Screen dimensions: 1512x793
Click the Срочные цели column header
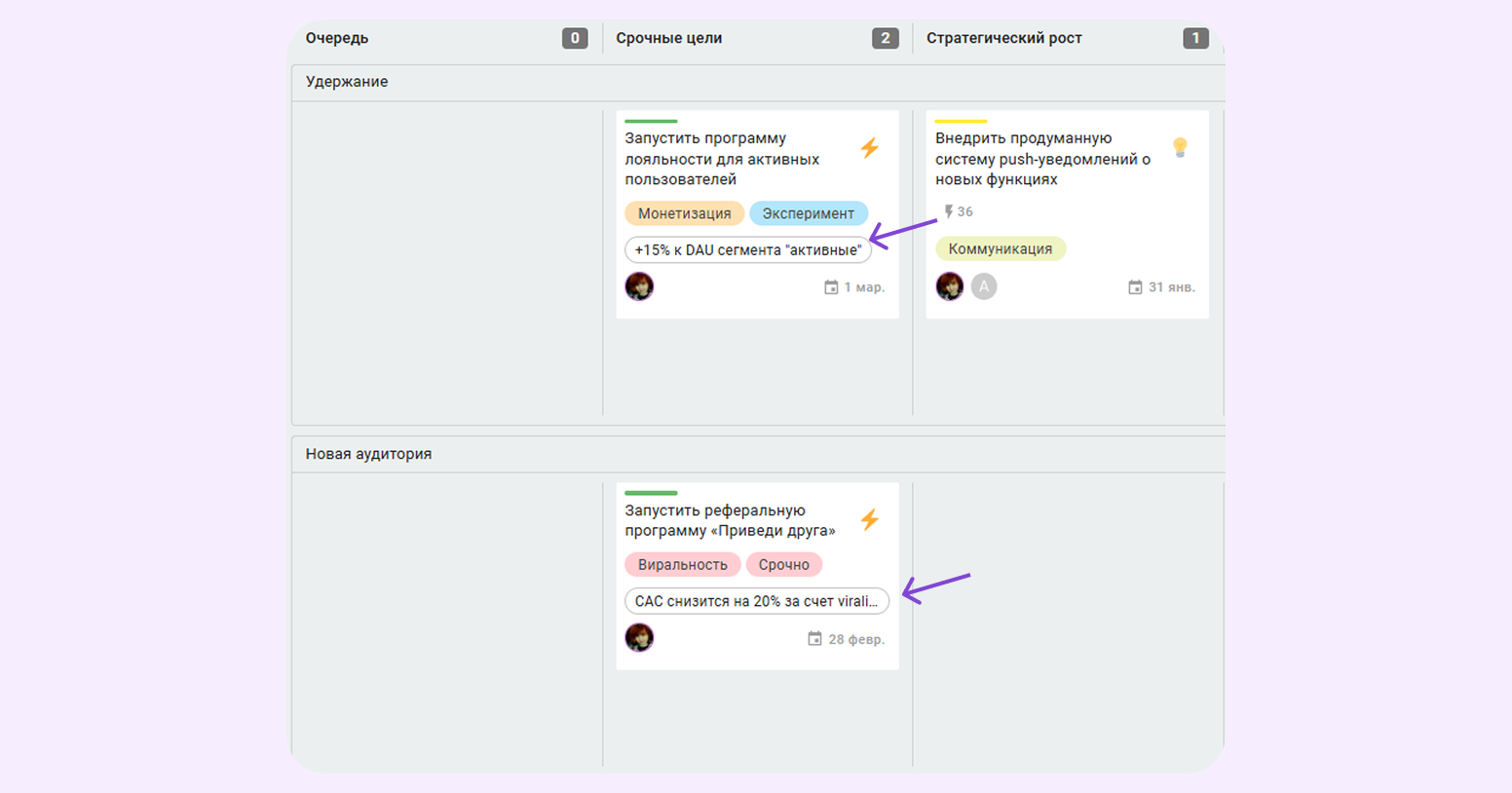click(x=668, y=38)
